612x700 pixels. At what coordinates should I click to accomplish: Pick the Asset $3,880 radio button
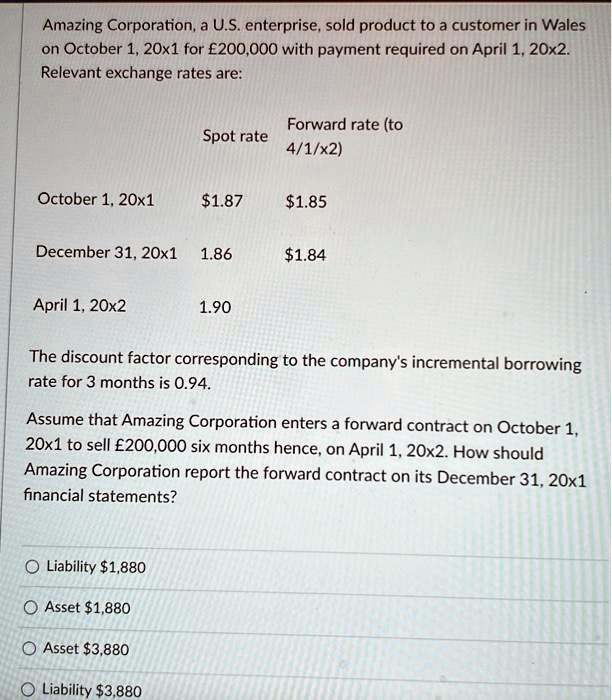29,649
